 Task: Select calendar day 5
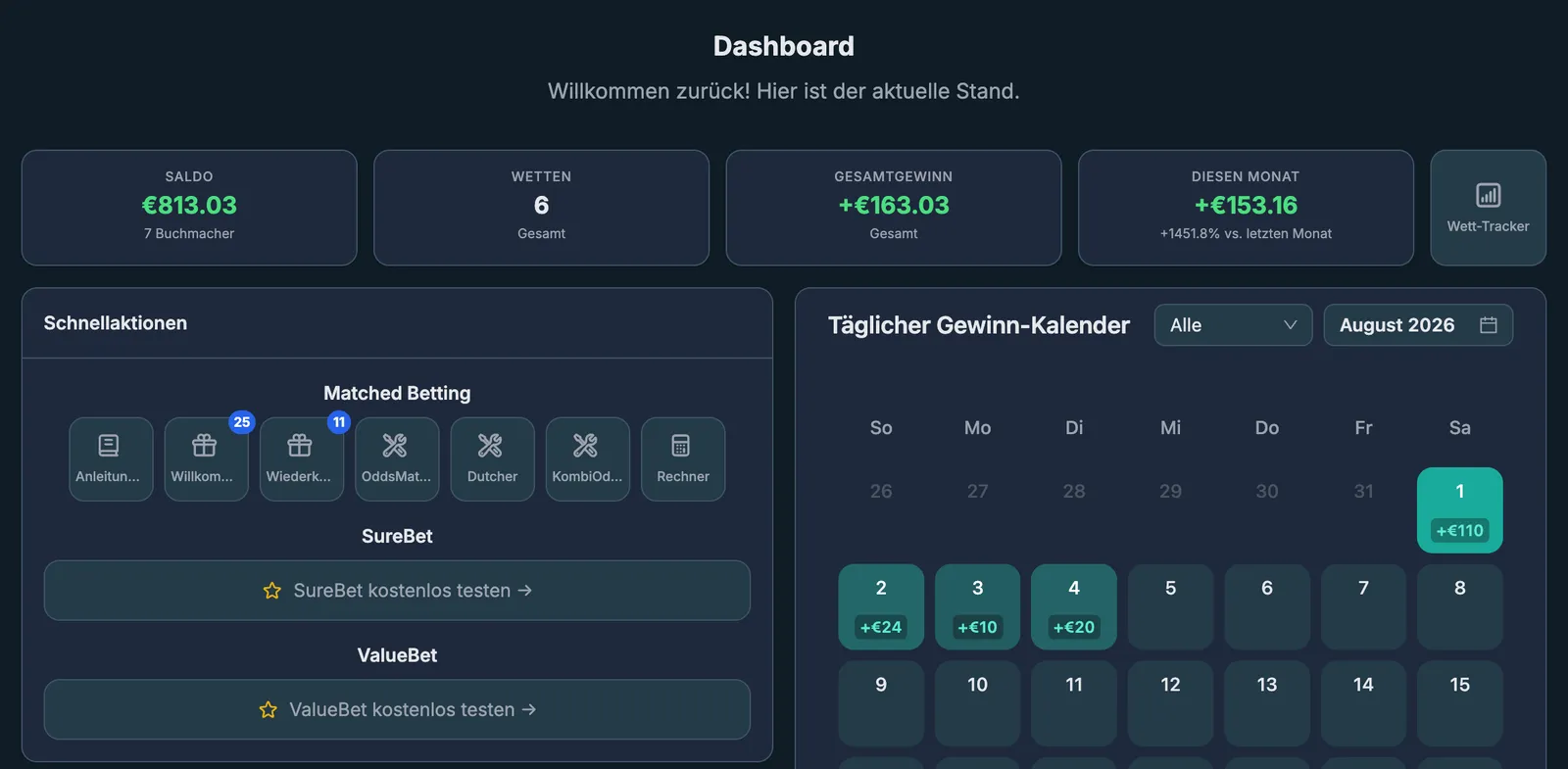[1170, 606]
